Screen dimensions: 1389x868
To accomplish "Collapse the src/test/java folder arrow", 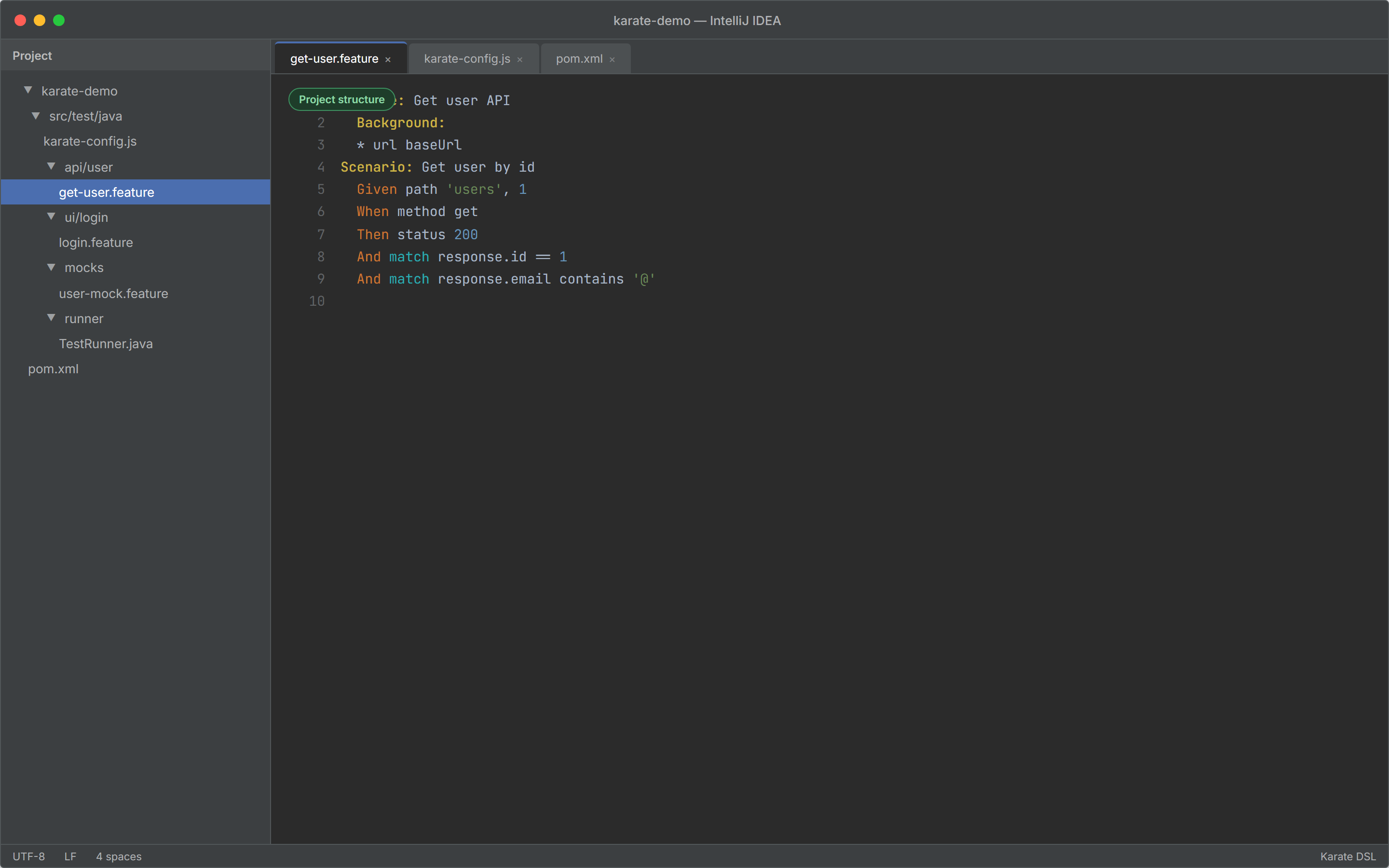I will (x=36, y=115).
